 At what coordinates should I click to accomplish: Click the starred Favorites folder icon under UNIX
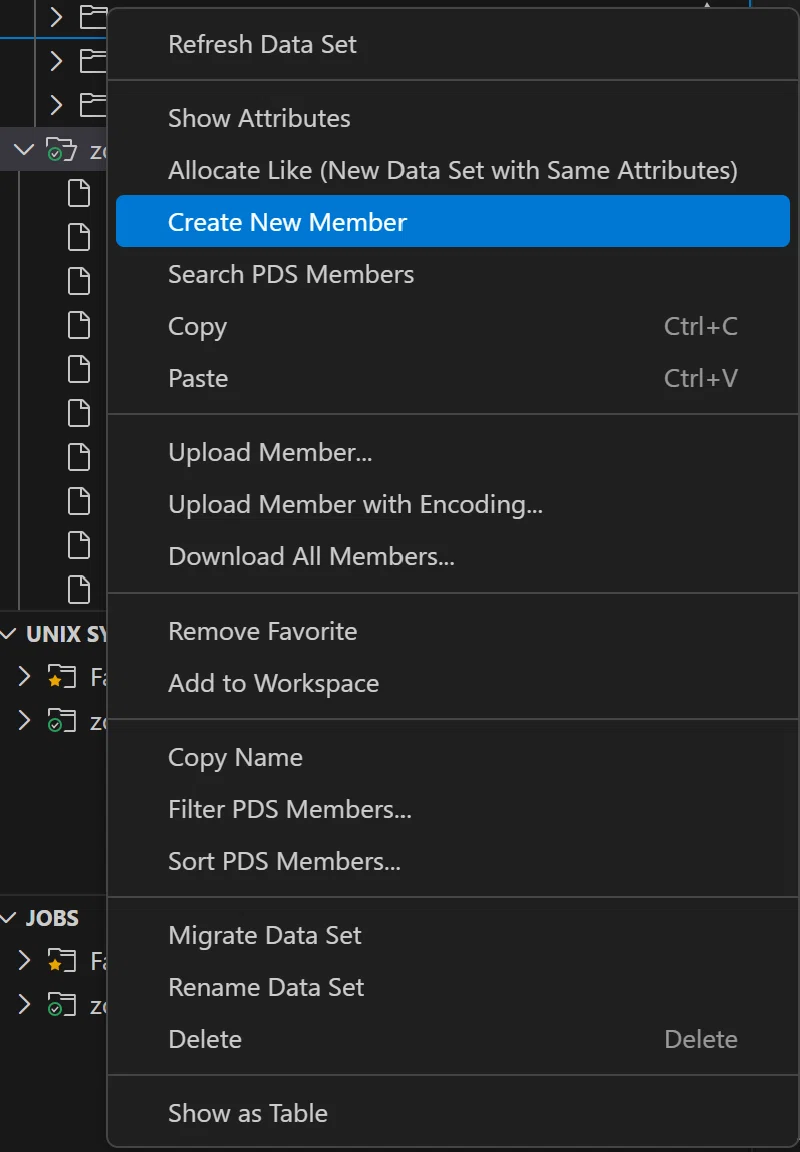tap(62, 677)
